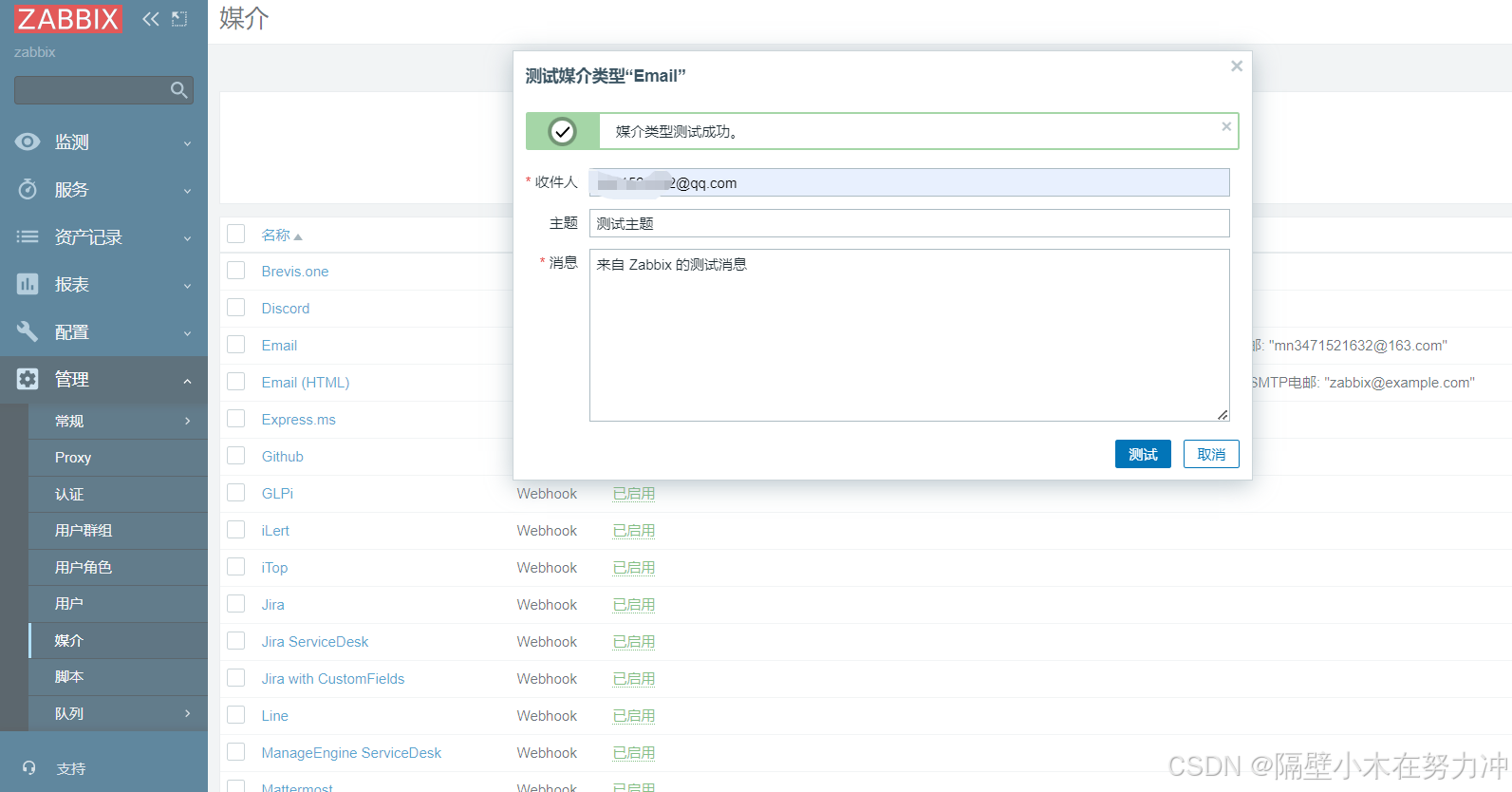Viewport: 1512px width, 792px height.
Task: Open the 用户角色 menu item
Action: point(118,567)
